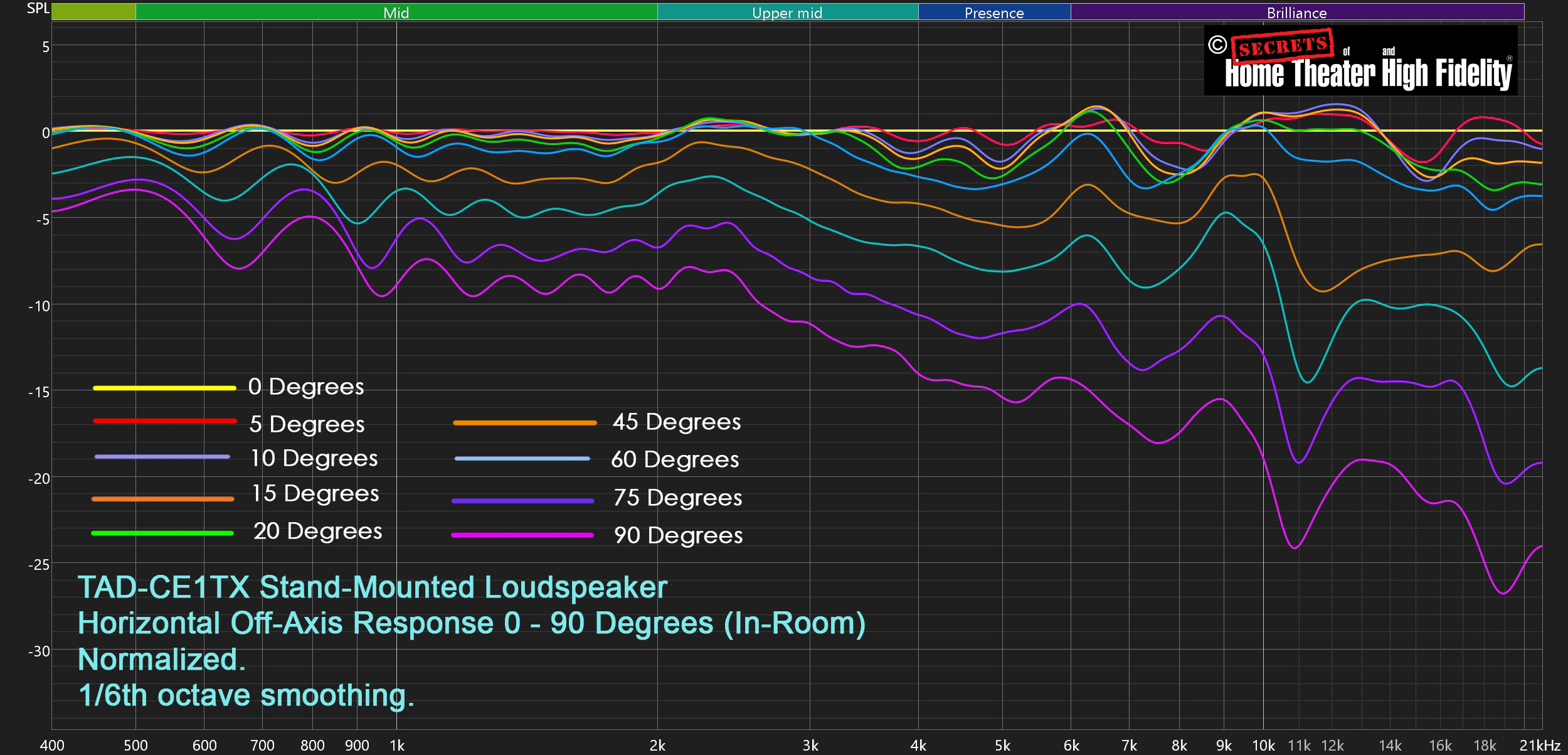Click the orange 15 Degrees legend line

coord(162,499)
